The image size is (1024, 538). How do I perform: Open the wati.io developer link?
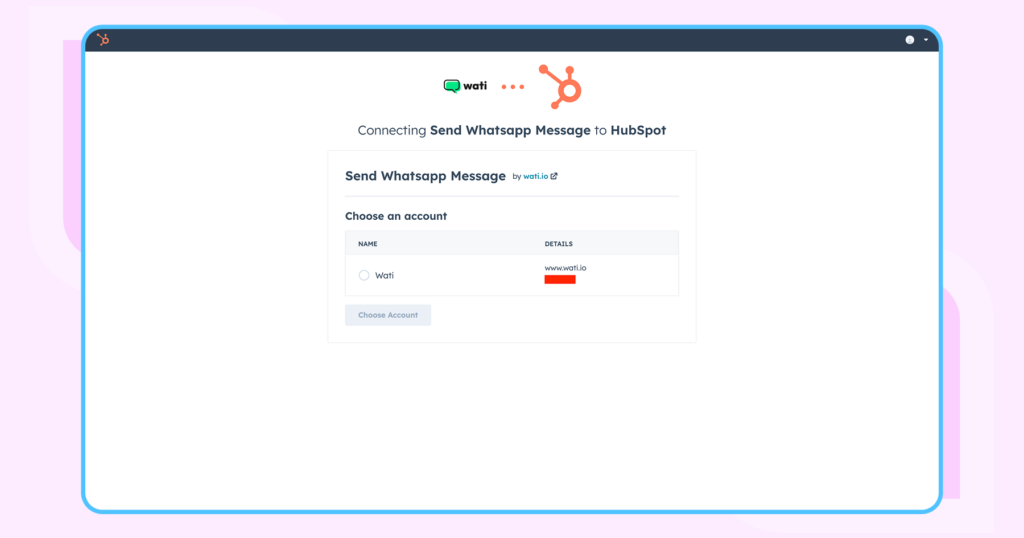click(x=536, y=176)
